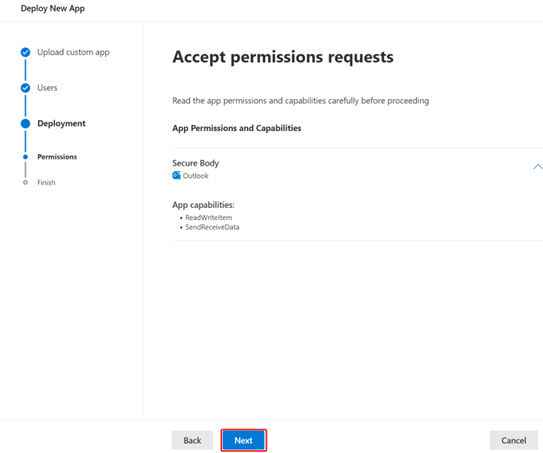543x453 pixels.
Task: Select the Finish step label
Action: coord(46,183)
